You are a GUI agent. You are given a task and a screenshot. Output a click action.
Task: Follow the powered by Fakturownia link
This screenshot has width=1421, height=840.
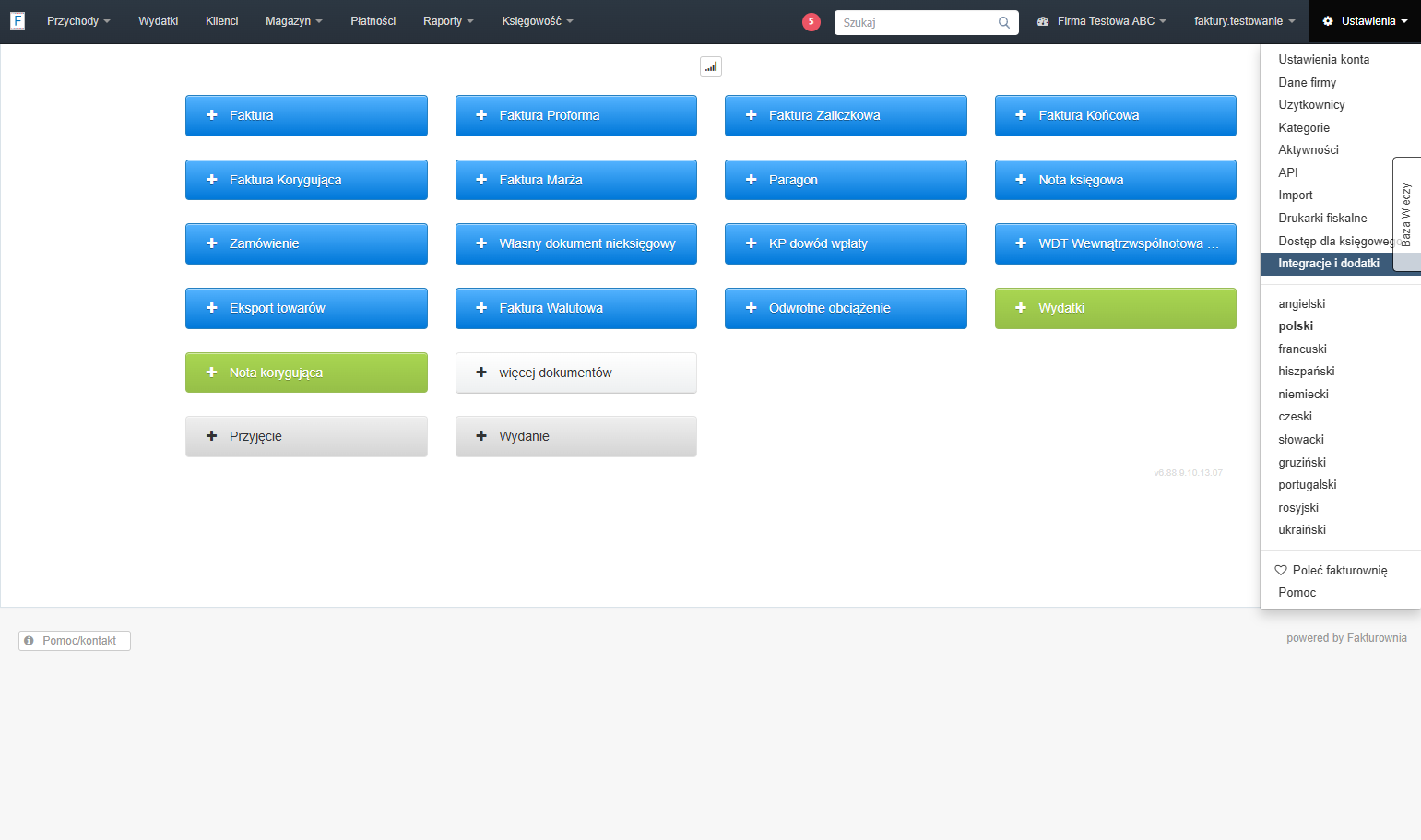(x=1346, y=638)
